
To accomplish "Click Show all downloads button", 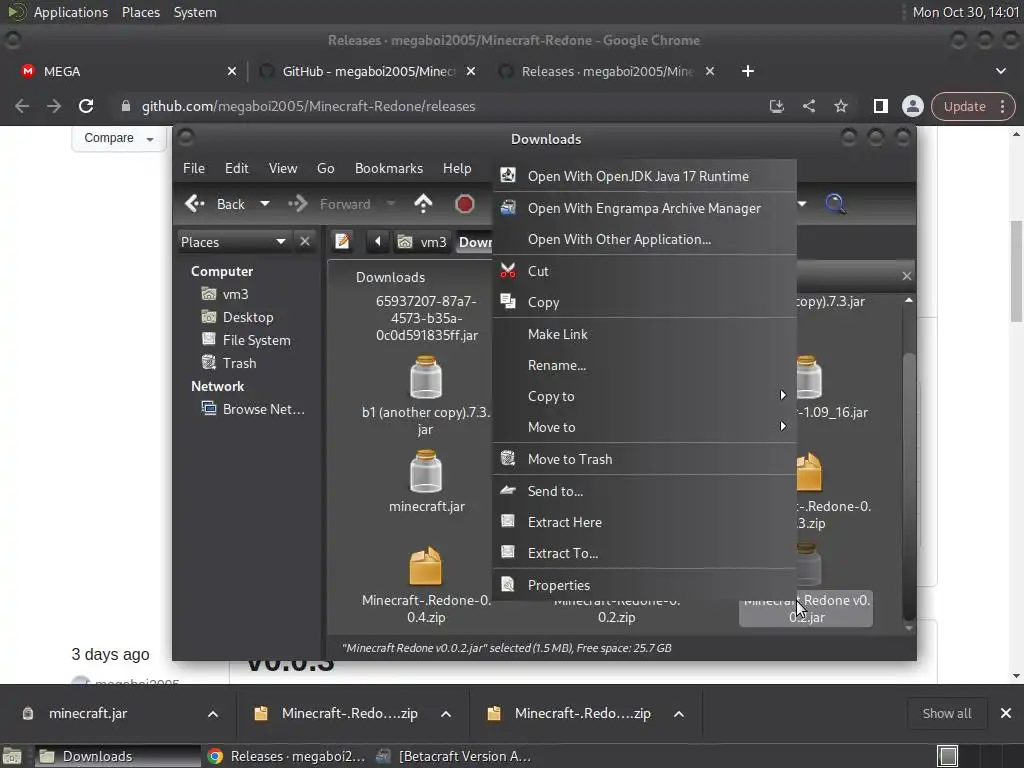I will [x=947, y=714].
